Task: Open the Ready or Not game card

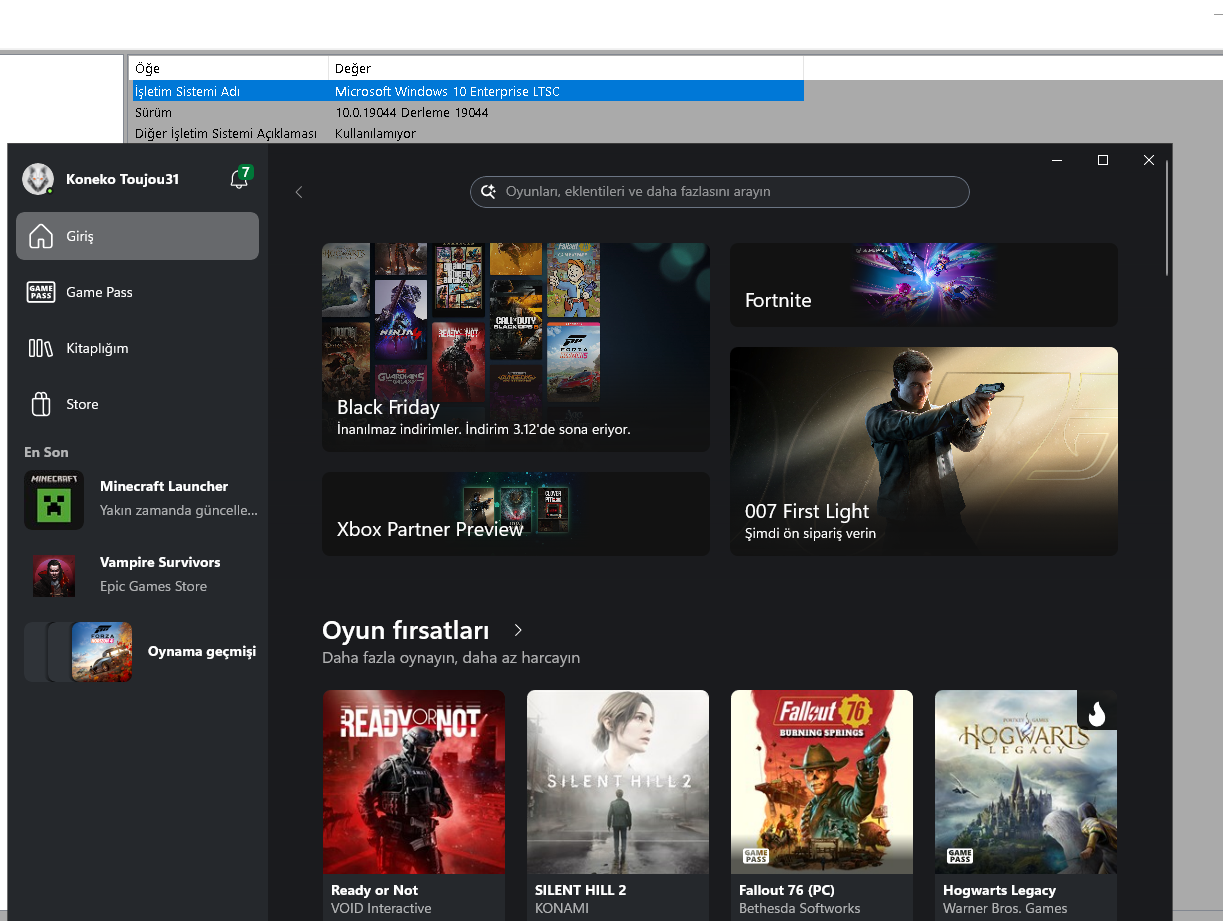Action: [x=414, y=805]
